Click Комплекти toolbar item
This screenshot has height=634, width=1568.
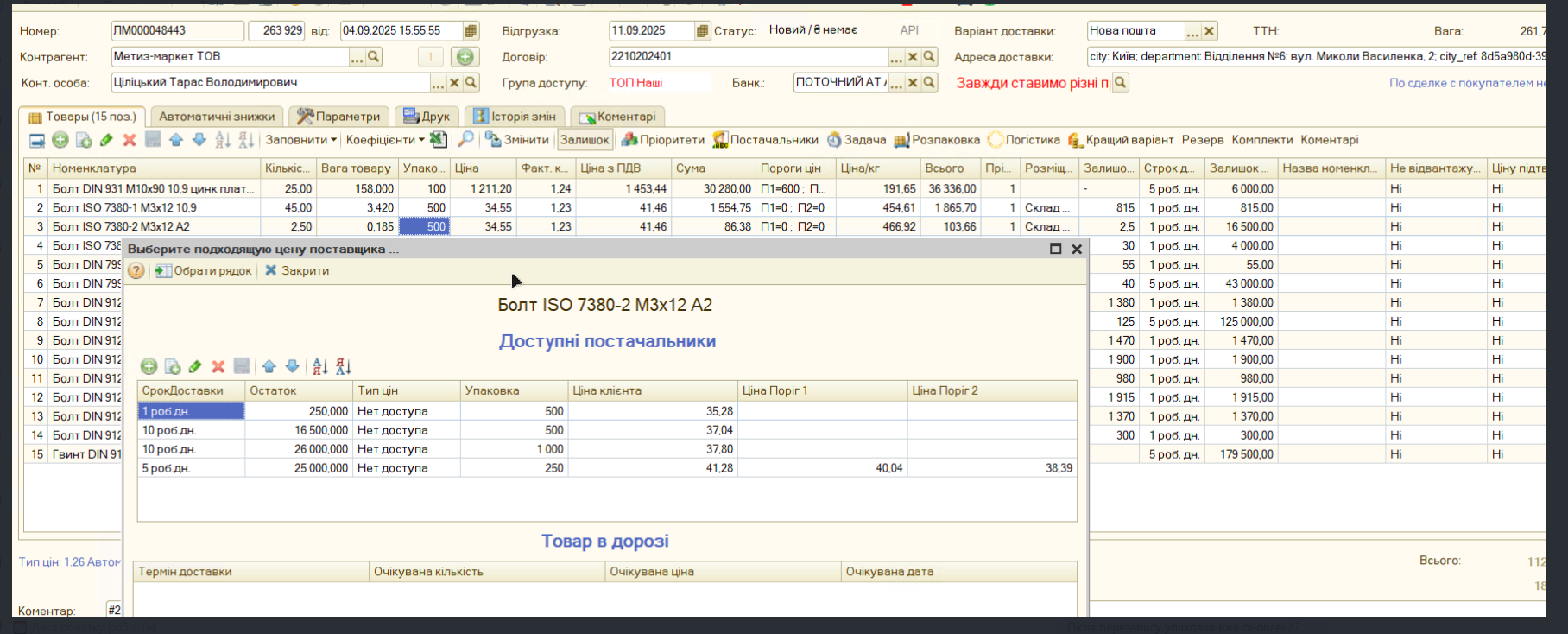pos(1262,140)
